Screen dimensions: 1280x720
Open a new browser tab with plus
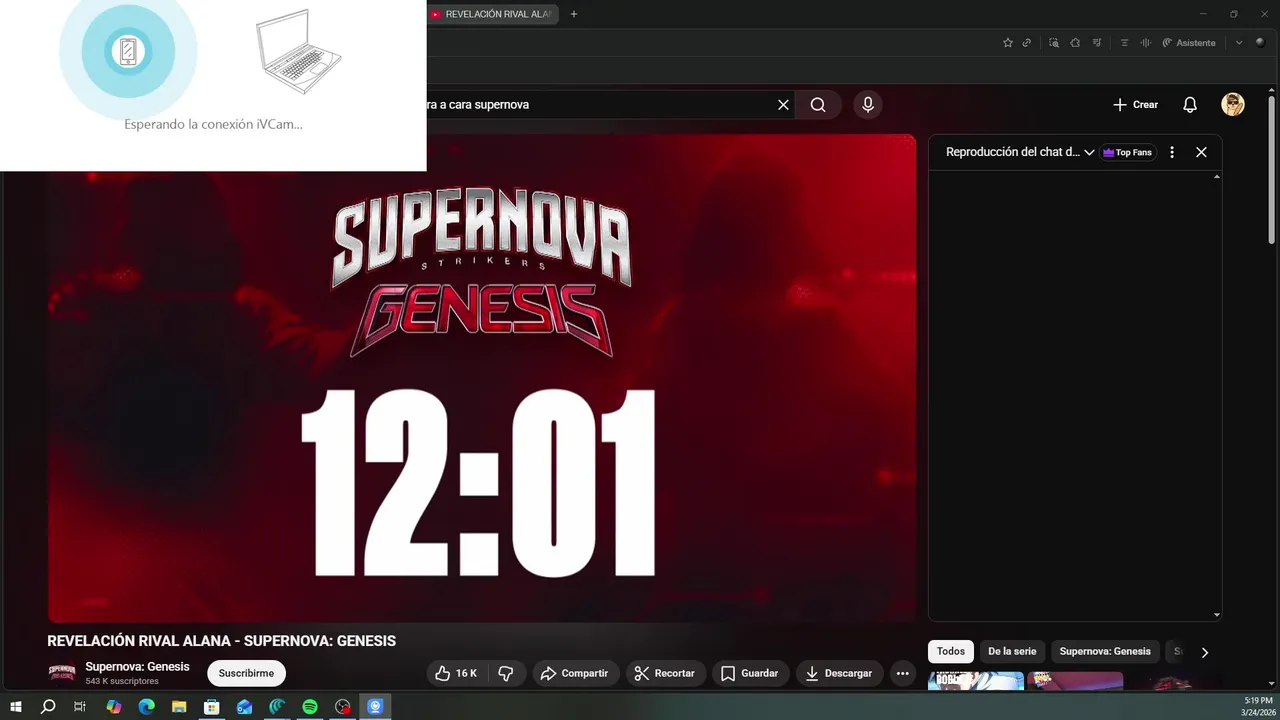pos(574,14)
